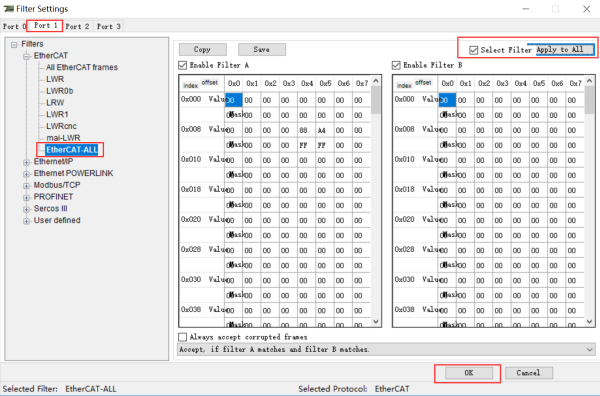Select the LWRcnc filter entry
600x396 pixels.
61,126
